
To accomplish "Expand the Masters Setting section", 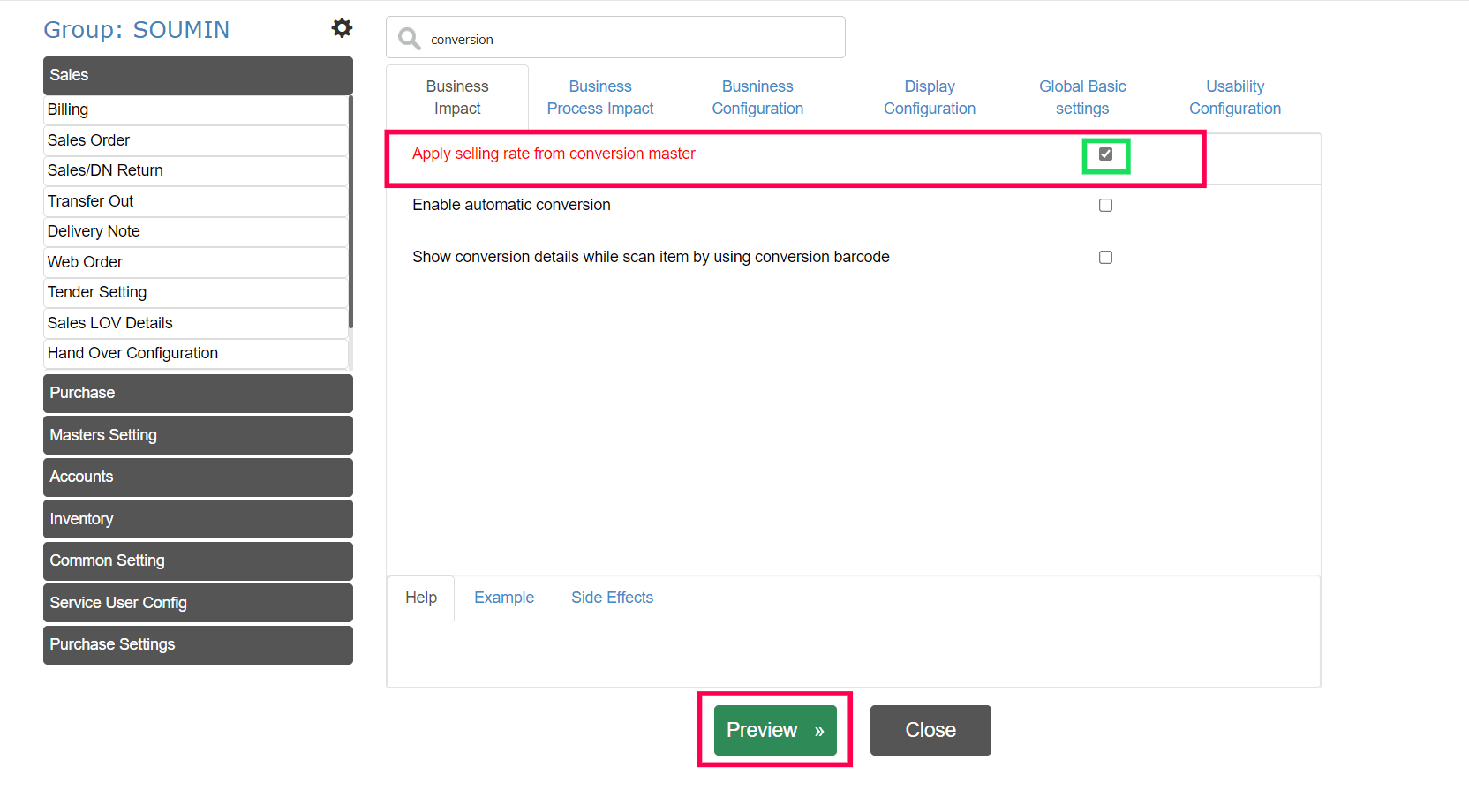I will point(198,435).
